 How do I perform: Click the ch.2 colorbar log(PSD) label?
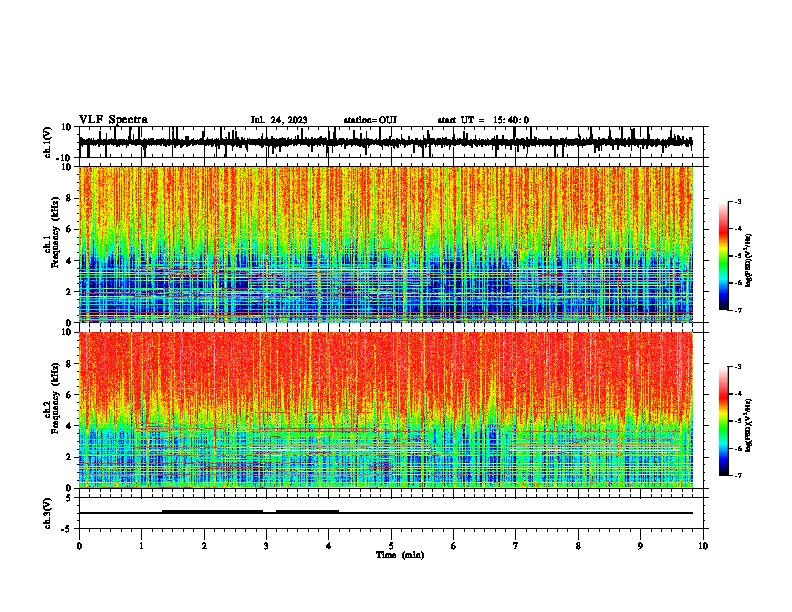pyautogui.click(x=749, y=425)
